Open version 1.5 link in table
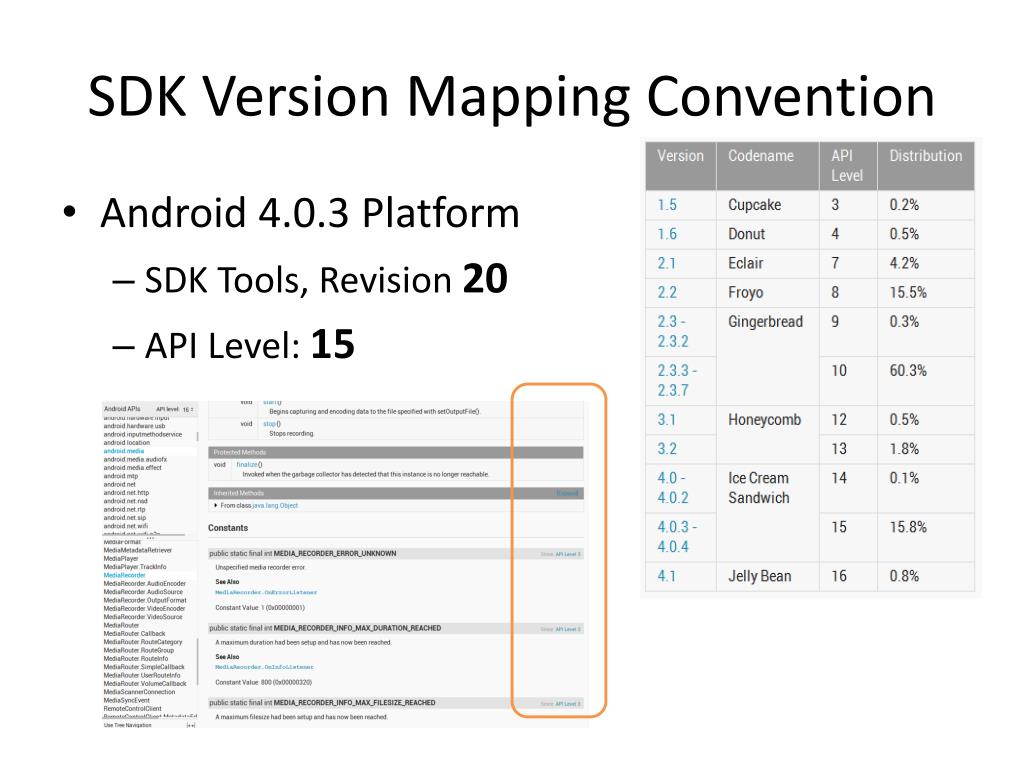 667,205
